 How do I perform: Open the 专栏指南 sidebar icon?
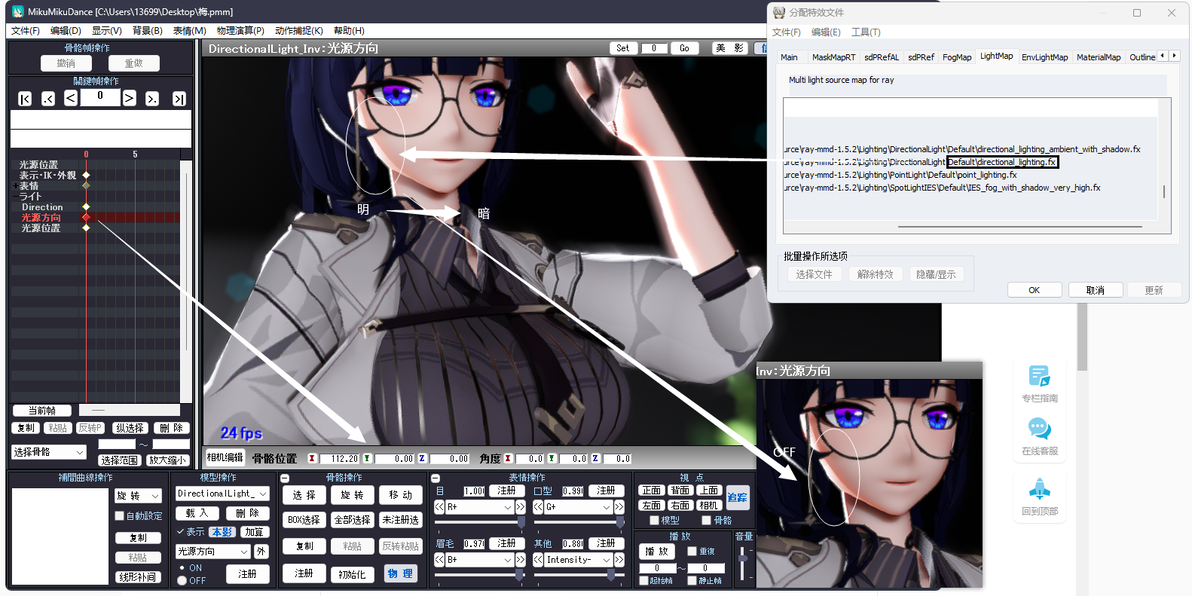point(1039,376)
